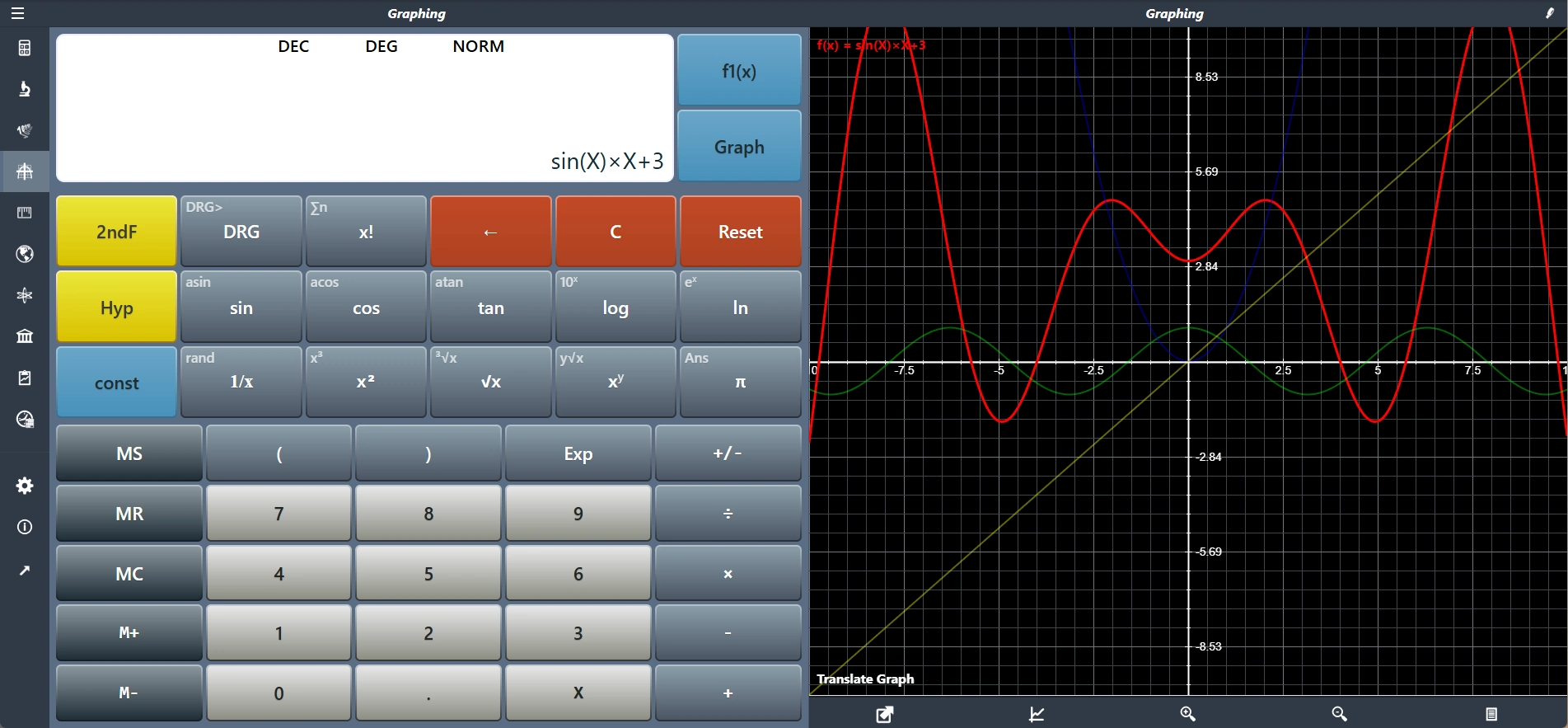Viewport: 1568px width, 728px height.
Task: Open the gauge-with-lock sidebar icon
Action: tap(25, 420)
